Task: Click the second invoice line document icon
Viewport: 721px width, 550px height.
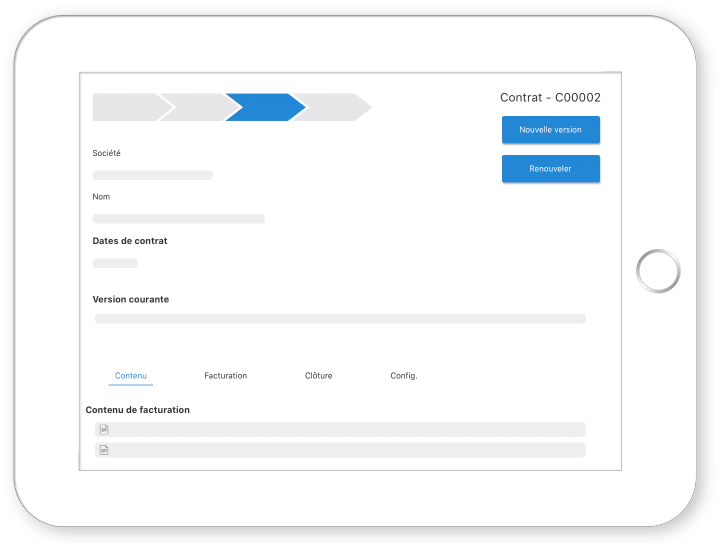Action: tap(104, 450)
